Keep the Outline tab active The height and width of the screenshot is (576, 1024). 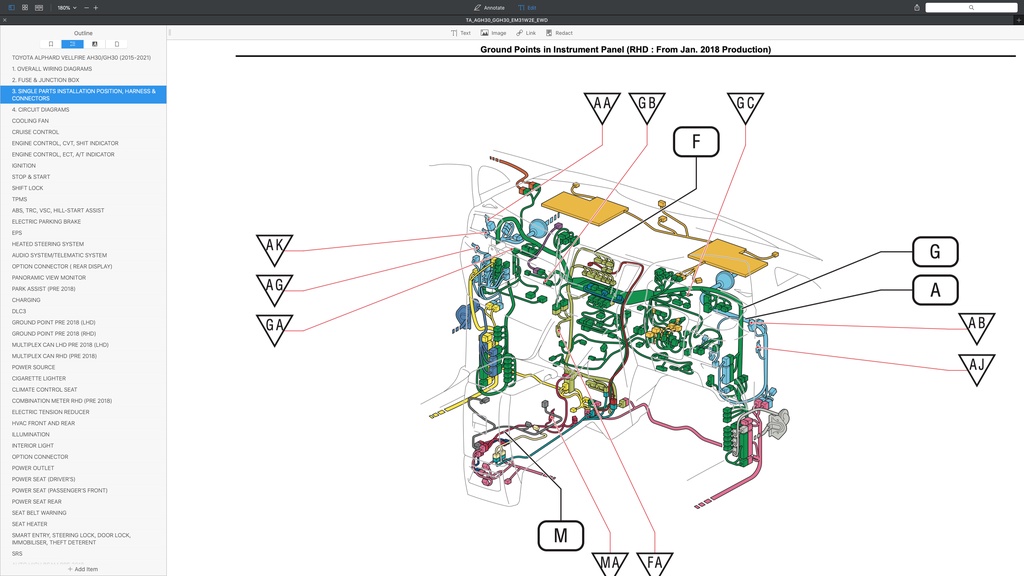coord(72,44)
